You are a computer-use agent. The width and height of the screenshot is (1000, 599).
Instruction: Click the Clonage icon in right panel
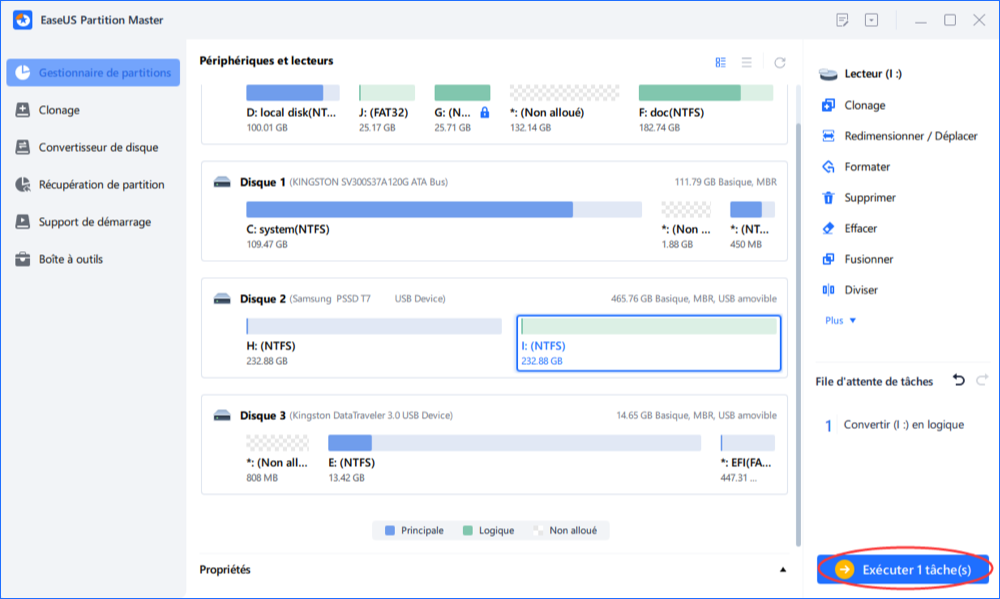click(x=827, y=105)
